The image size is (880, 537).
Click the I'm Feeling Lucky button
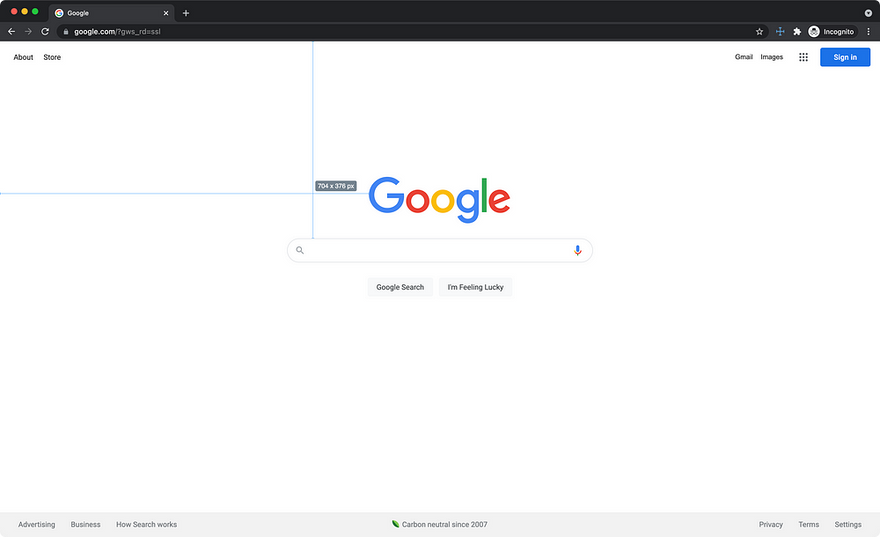pos(475,287)
